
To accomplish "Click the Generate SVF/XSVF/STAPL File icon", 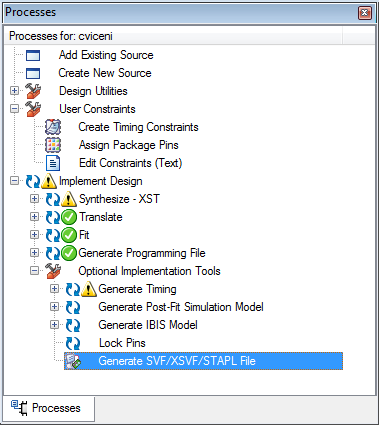I will [73, 361].
